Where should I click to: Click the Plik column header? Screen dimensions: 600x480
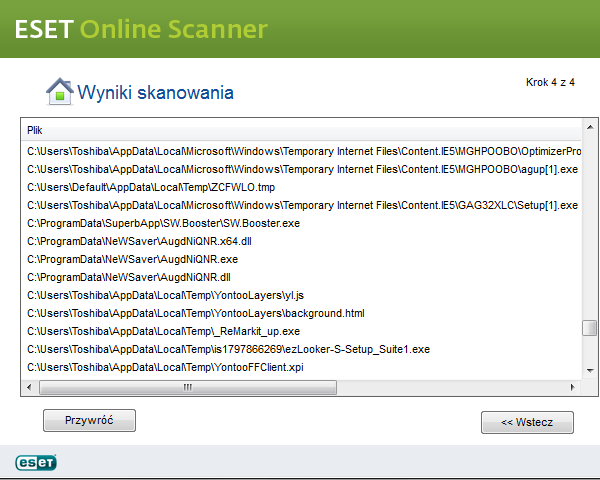(x=302, y=131)
